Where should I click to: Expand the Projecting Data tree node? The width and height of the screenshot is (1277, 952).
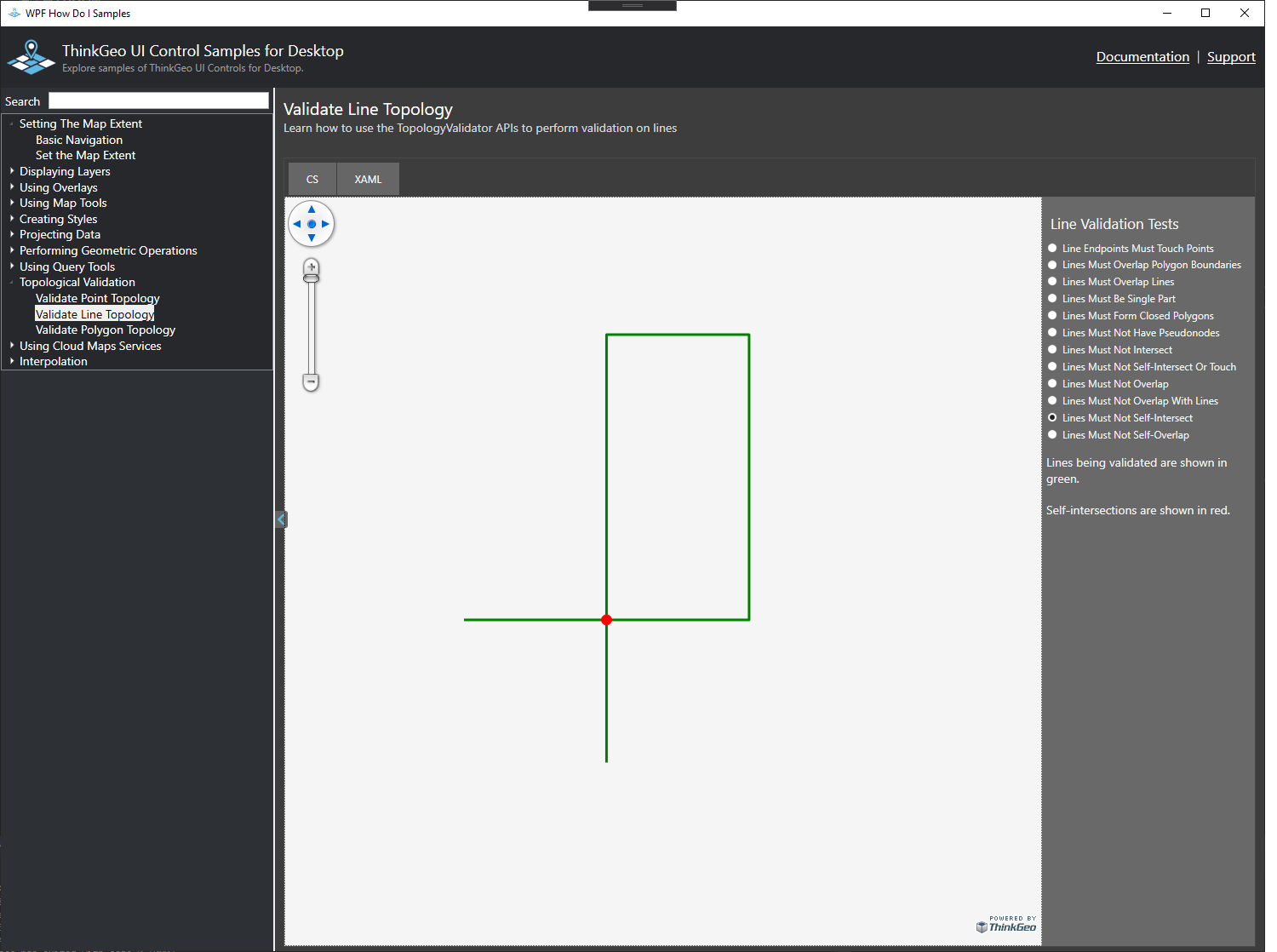[12, 234]
